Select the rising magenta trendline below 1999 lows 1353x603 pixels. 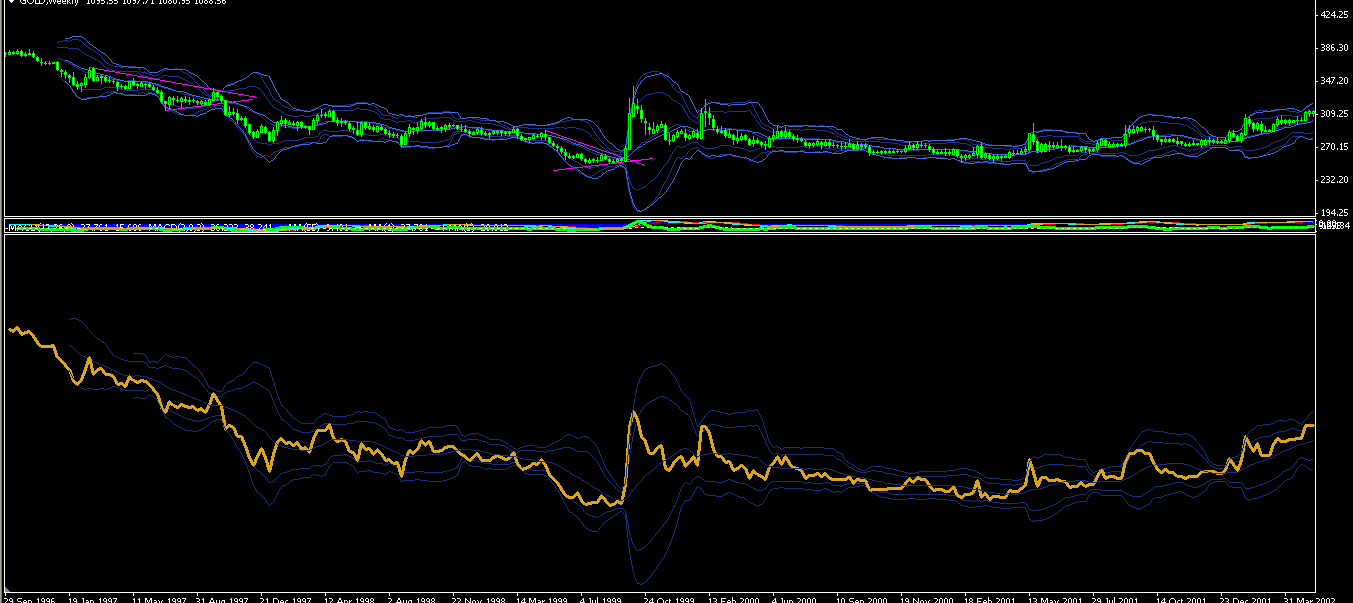click(603, 164)
